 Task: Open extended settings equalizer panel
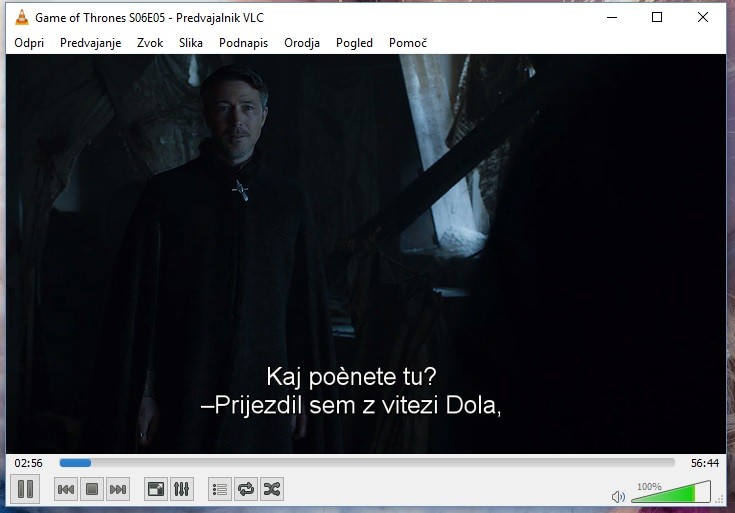(181, 489)
